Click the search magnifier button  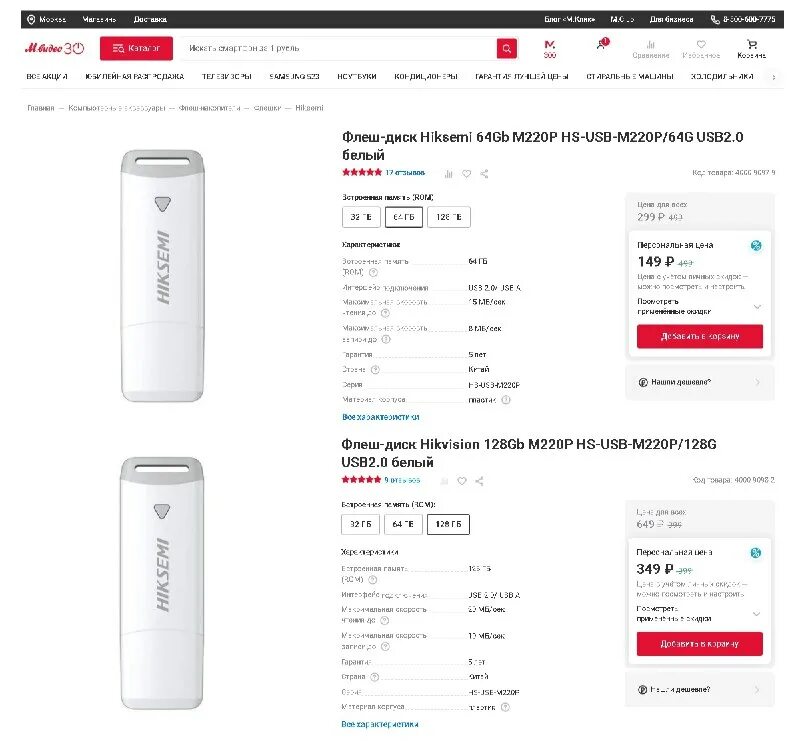coord(507,48)
